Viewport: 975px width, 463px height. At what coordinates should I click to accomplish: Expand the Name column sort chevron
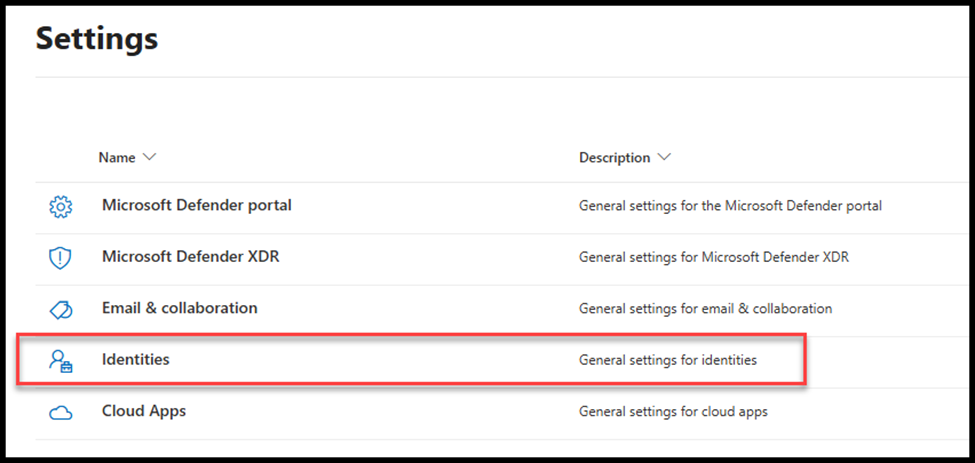(x=150, y=158)
